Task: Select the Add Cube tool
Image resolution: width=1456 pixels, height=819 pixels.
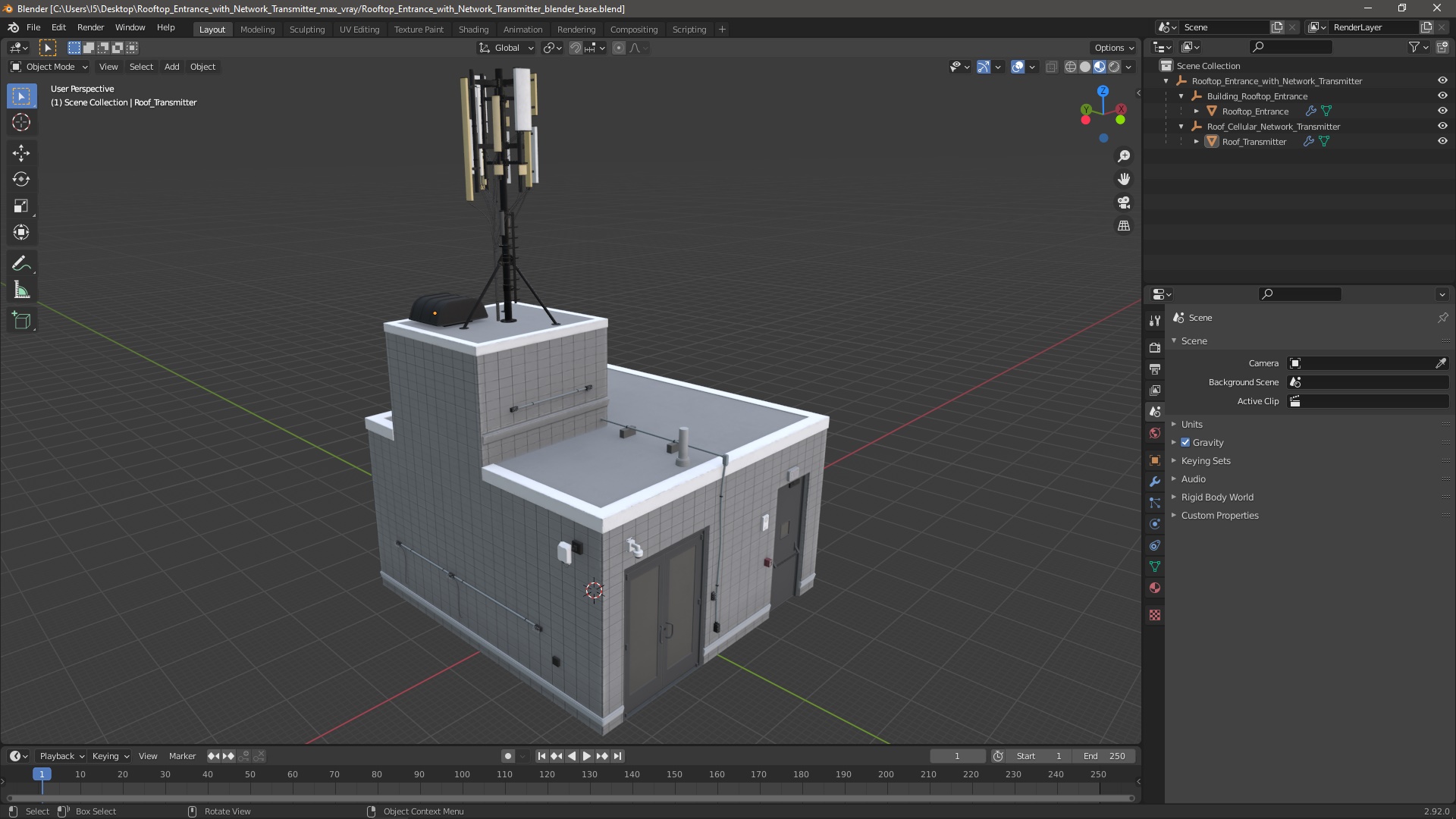Action: 21,321
